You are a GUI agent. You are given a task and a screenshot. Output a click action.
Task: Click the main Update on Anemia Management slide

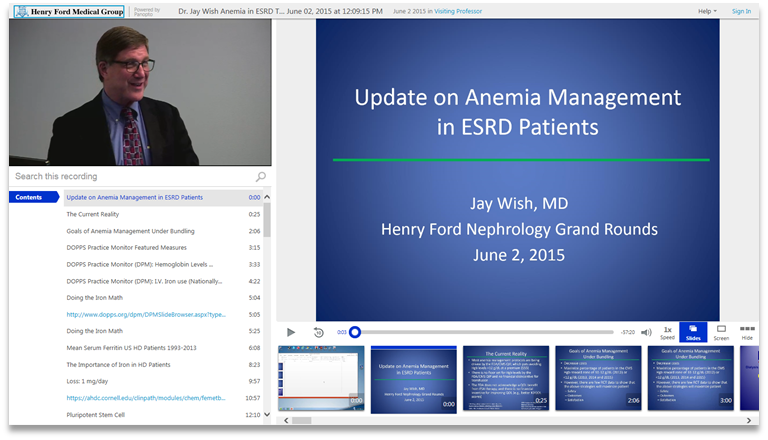(518, 170)
